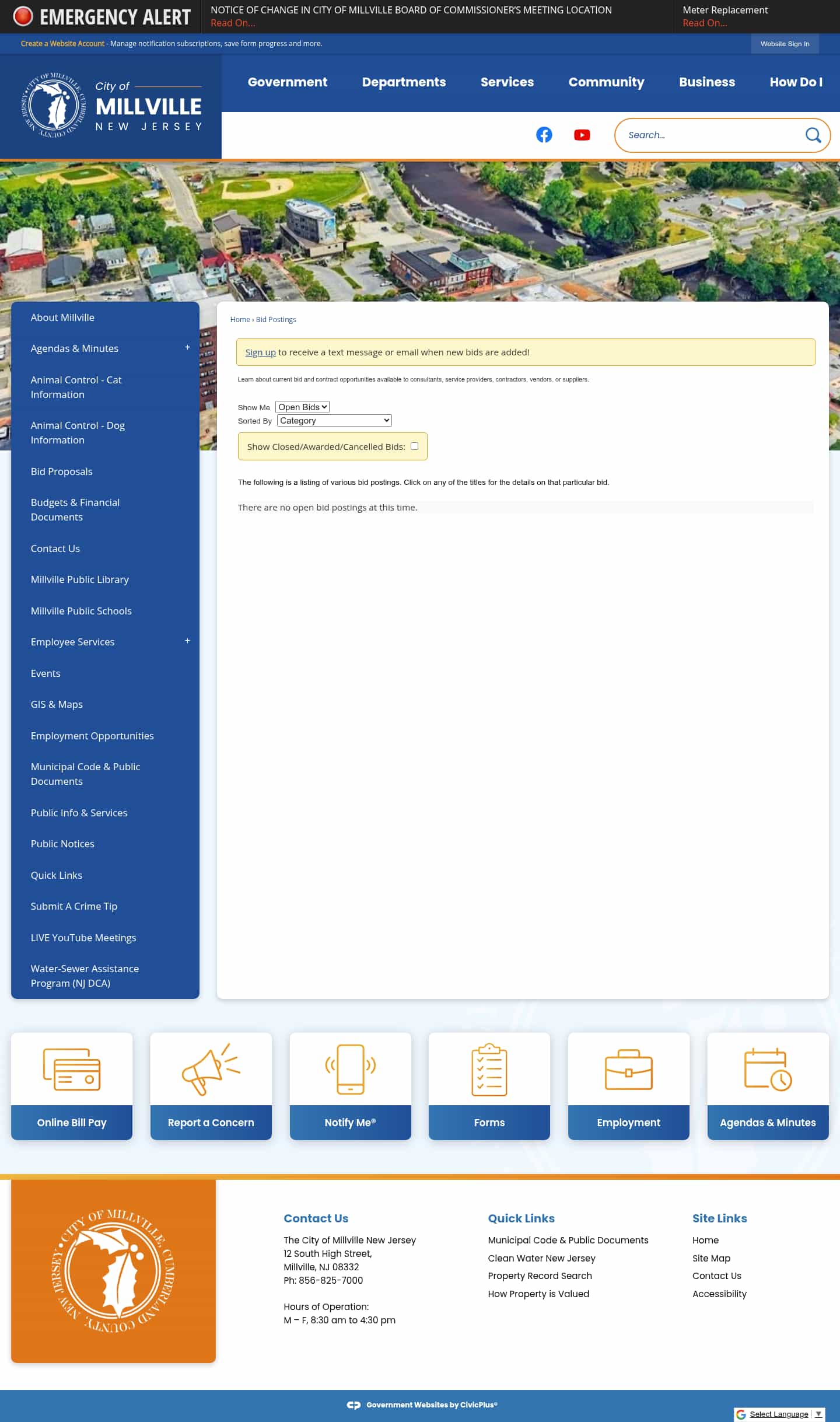The height and width of the screenshot is (1422, 840).
Task: Click the Website Sign In button
Action: pyautogui.click(x=785, y=44)
